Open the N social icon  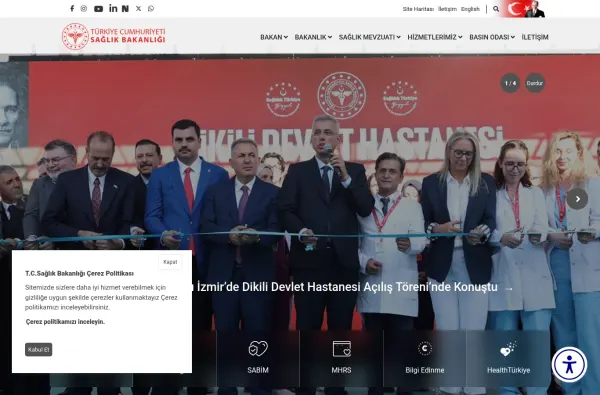(x=125, y=8)
